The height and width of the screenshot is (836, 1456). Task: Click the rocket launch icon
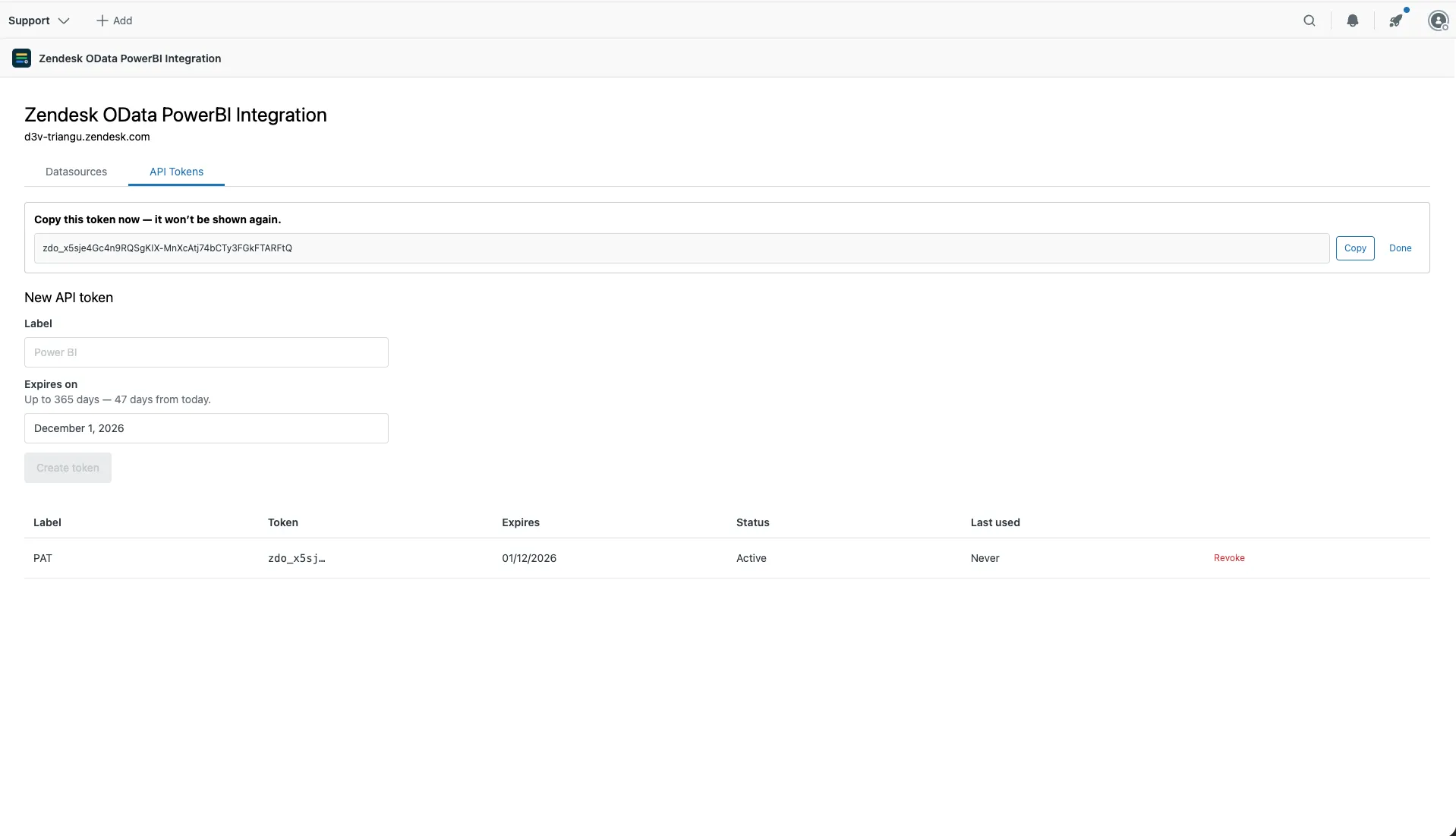click(x=1396, y=21)
